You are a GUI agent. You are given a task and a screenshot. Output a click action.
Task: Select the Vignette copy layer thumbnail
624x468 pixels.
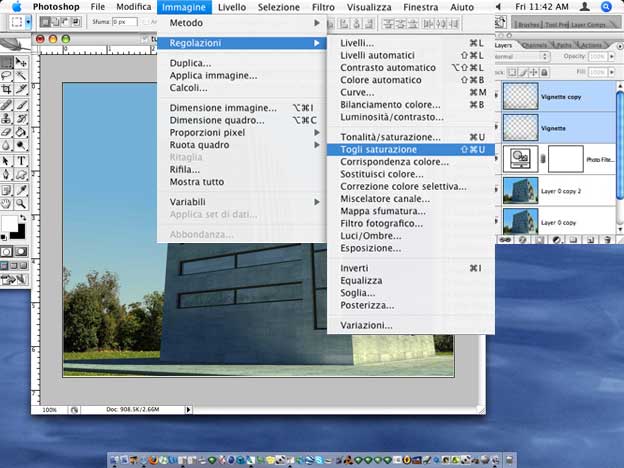pyautogui.click(x=519, y=95)
